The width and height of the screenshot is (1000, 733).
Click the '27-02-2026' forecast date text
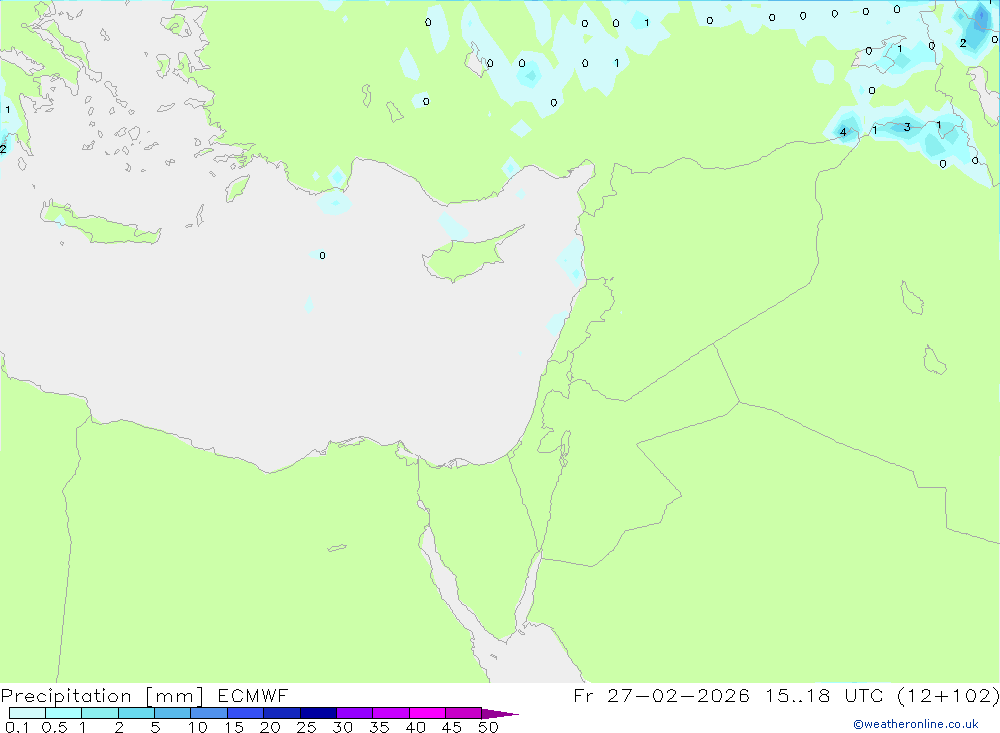pos(678,695)
